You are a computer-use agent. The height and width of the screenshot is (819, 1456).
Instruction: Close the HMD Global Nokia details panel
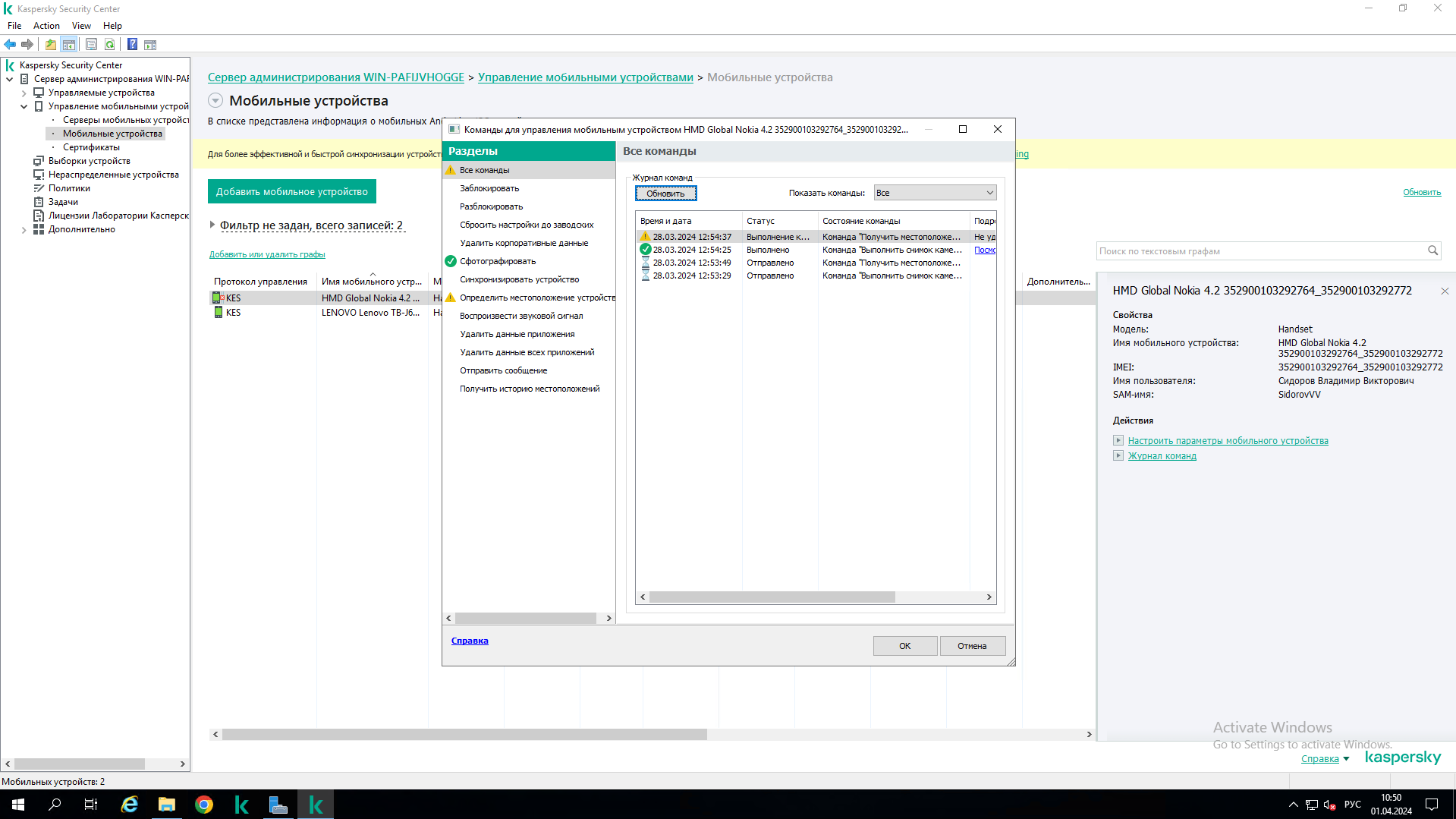[1445, 291]
